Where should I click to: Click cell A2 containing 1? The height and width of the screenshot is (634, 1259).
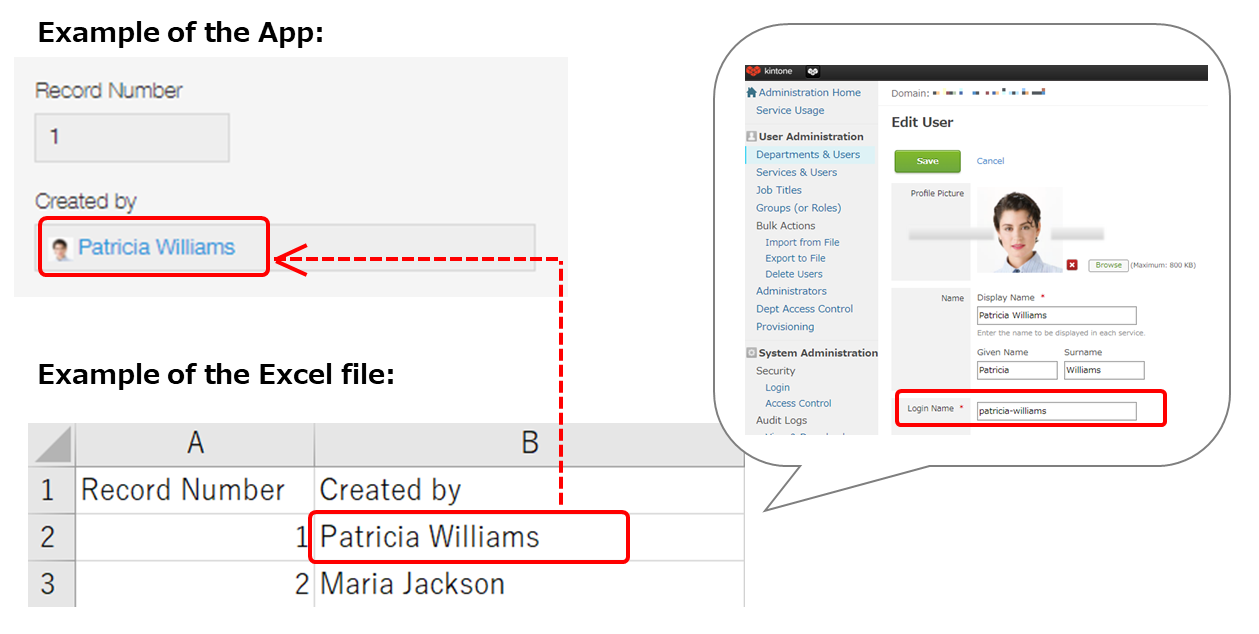click(x=195, y=537)
